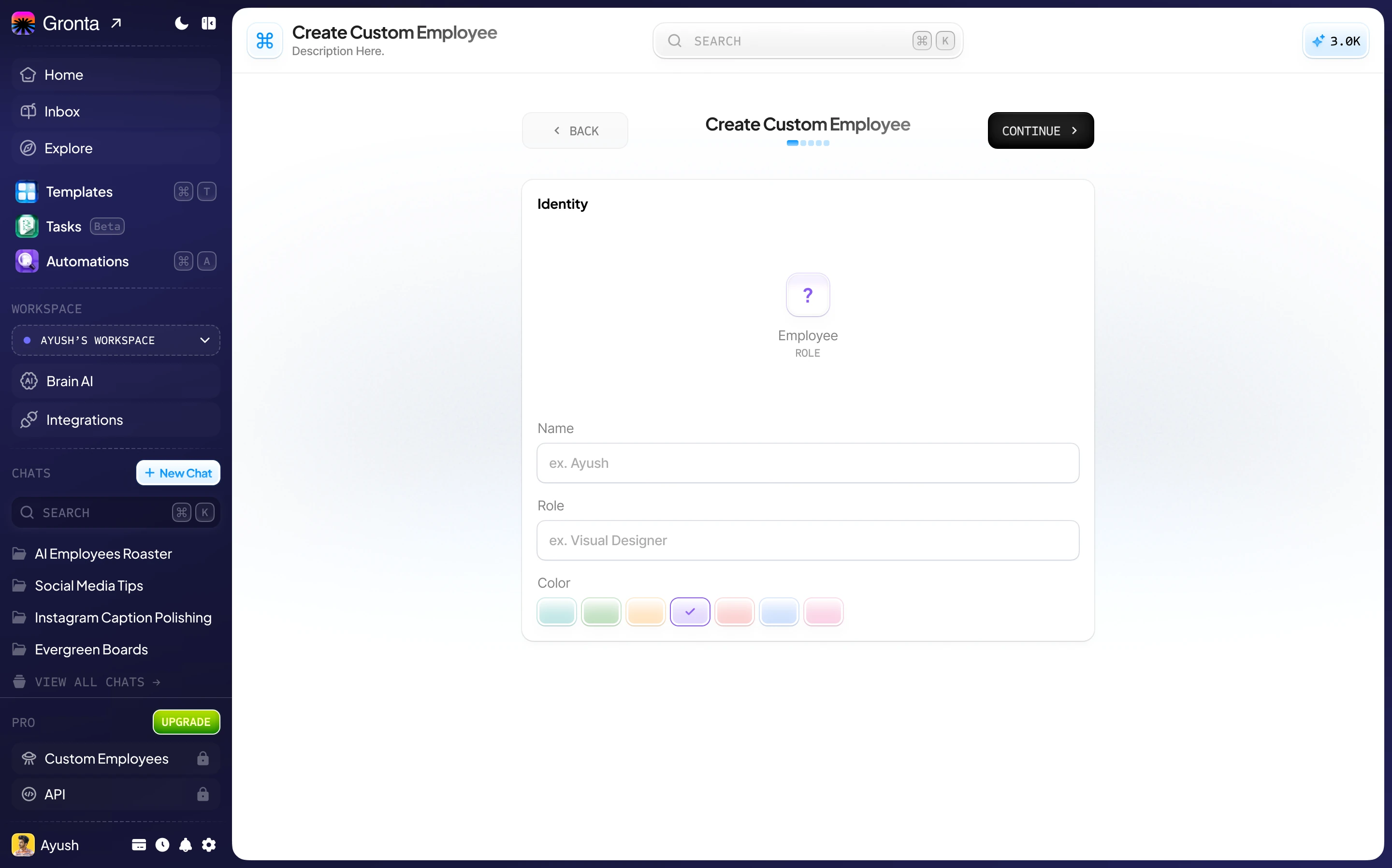Open Gronta external link arrow

[x=116, y=24]
